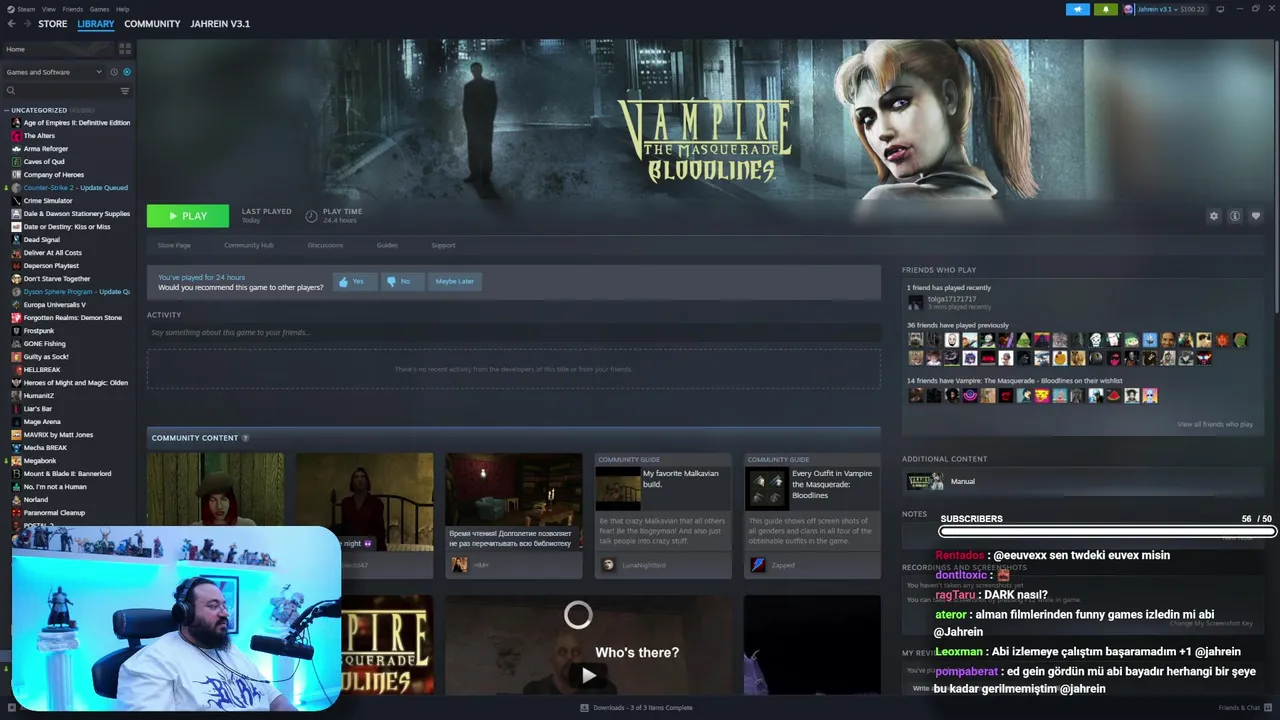Click the Frostpunk game icon
The image size is (1280, 720).
pyautogui.click(x=16, y=331)
